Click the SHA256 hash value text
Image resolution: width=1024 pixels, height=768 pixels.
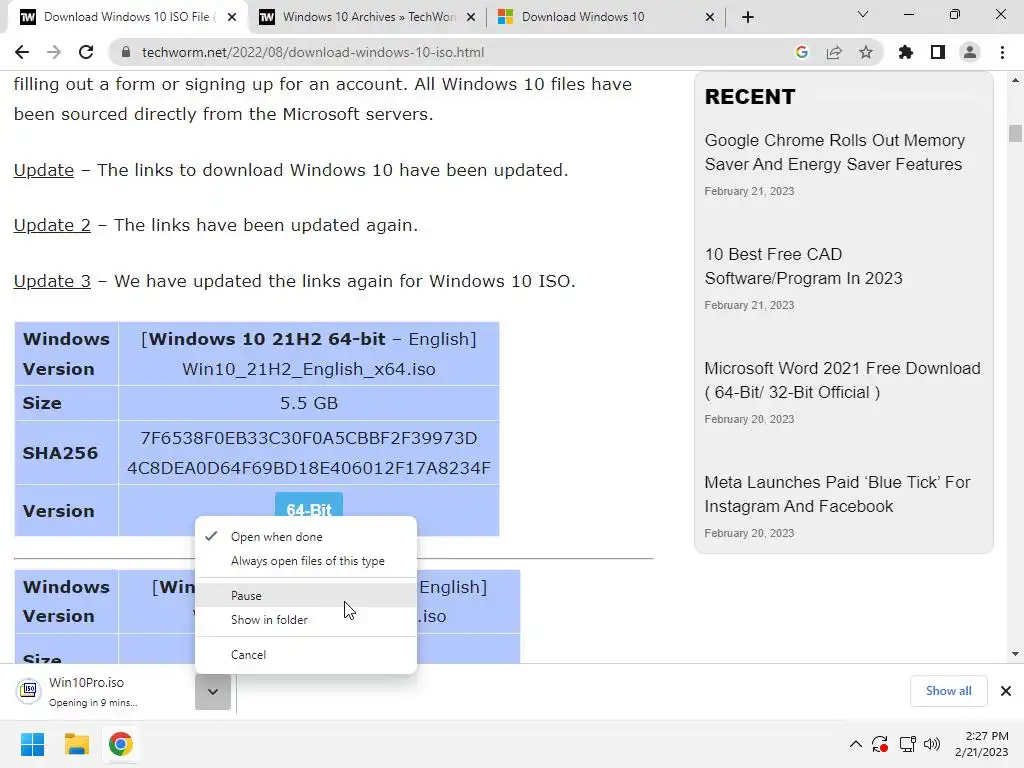pyautogui.click(x=309, y=453)
